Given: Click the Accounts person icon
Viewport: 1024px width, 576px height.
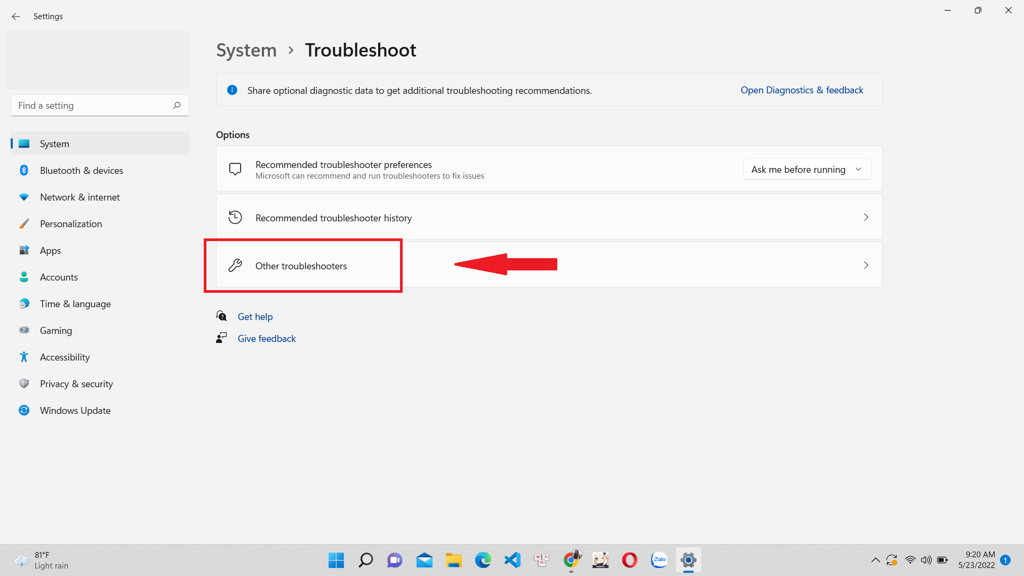Looking at the screenshot, I should pos(24,278).
